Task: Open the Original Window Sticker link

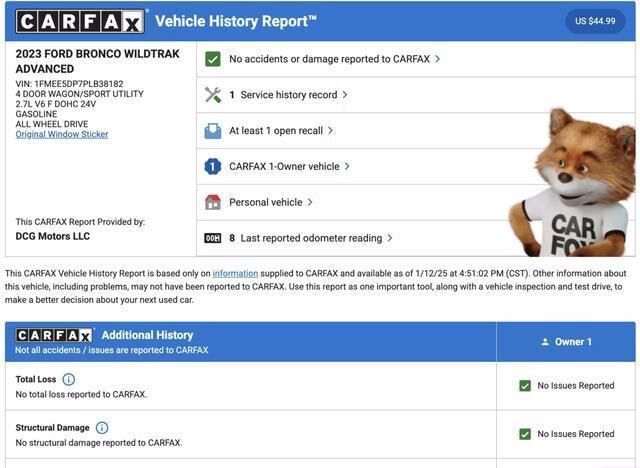Action: point(62,134)
